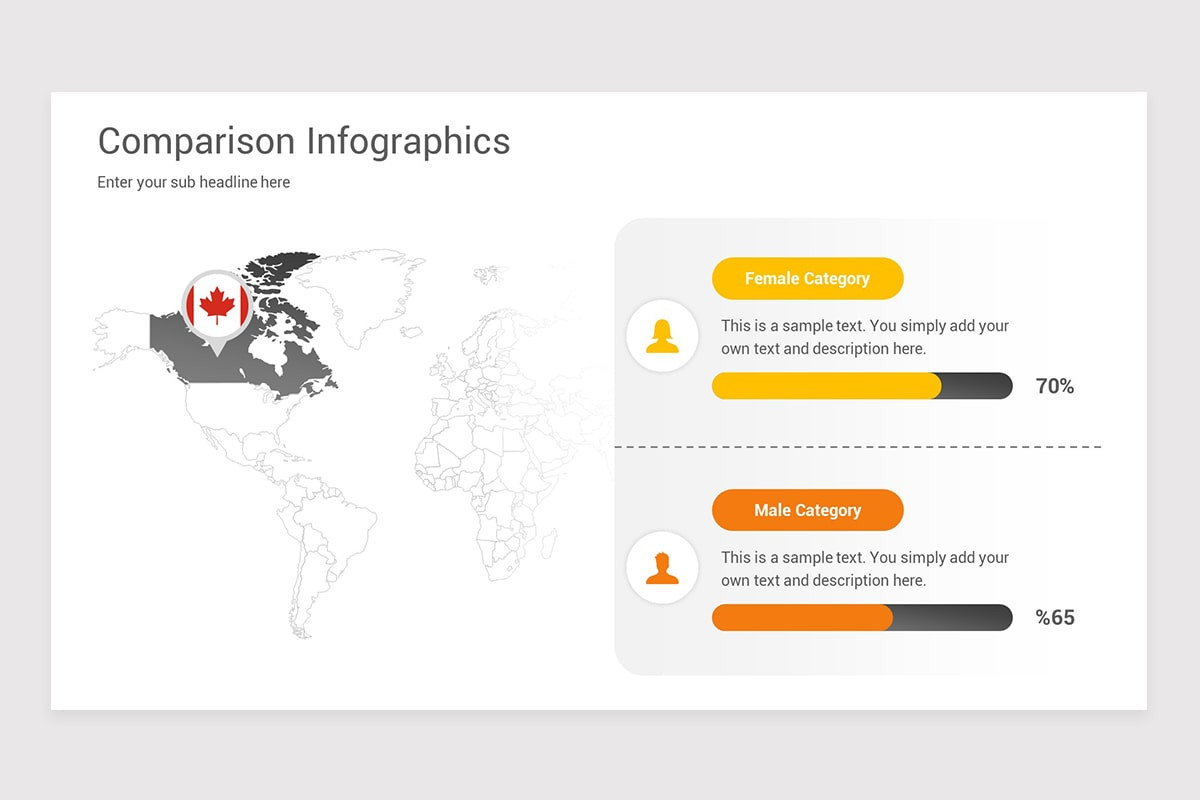Select the 70% percentage label
This screenshot has height=800, width=1200.
pyautogui.click(x=1055, y=386)
